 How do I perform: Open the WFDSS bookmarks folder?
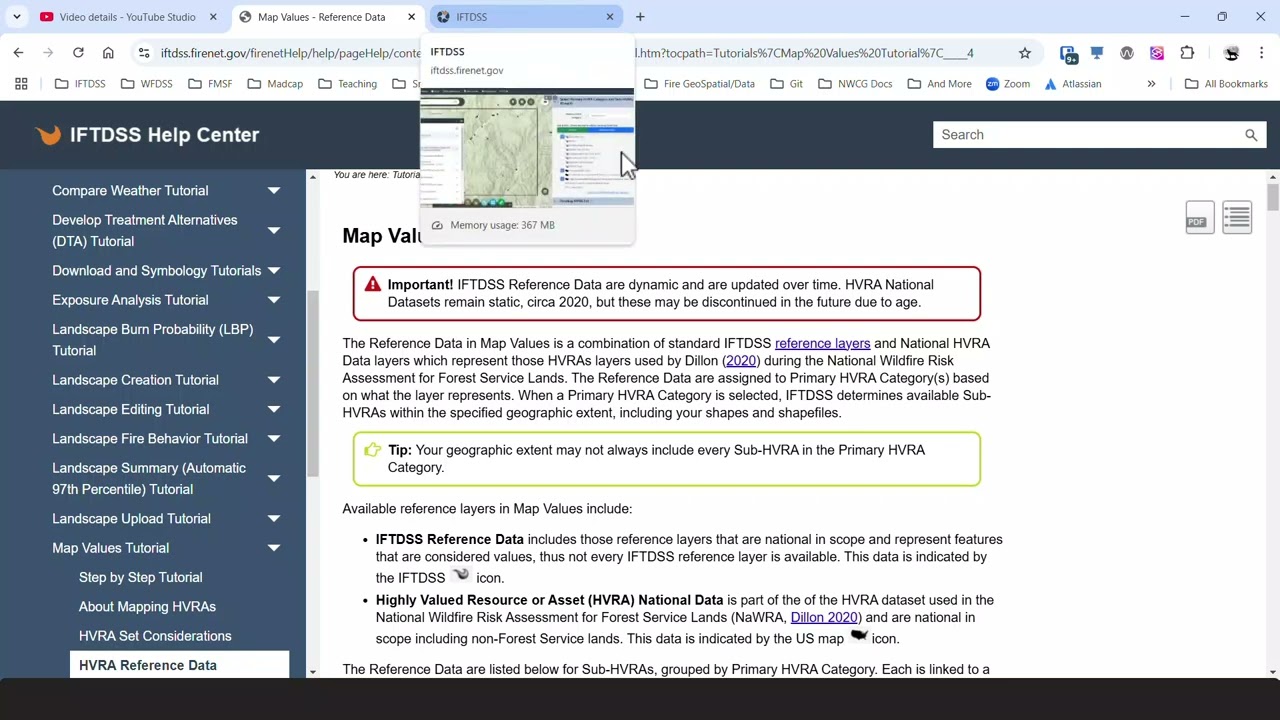[x=146, y=84]
